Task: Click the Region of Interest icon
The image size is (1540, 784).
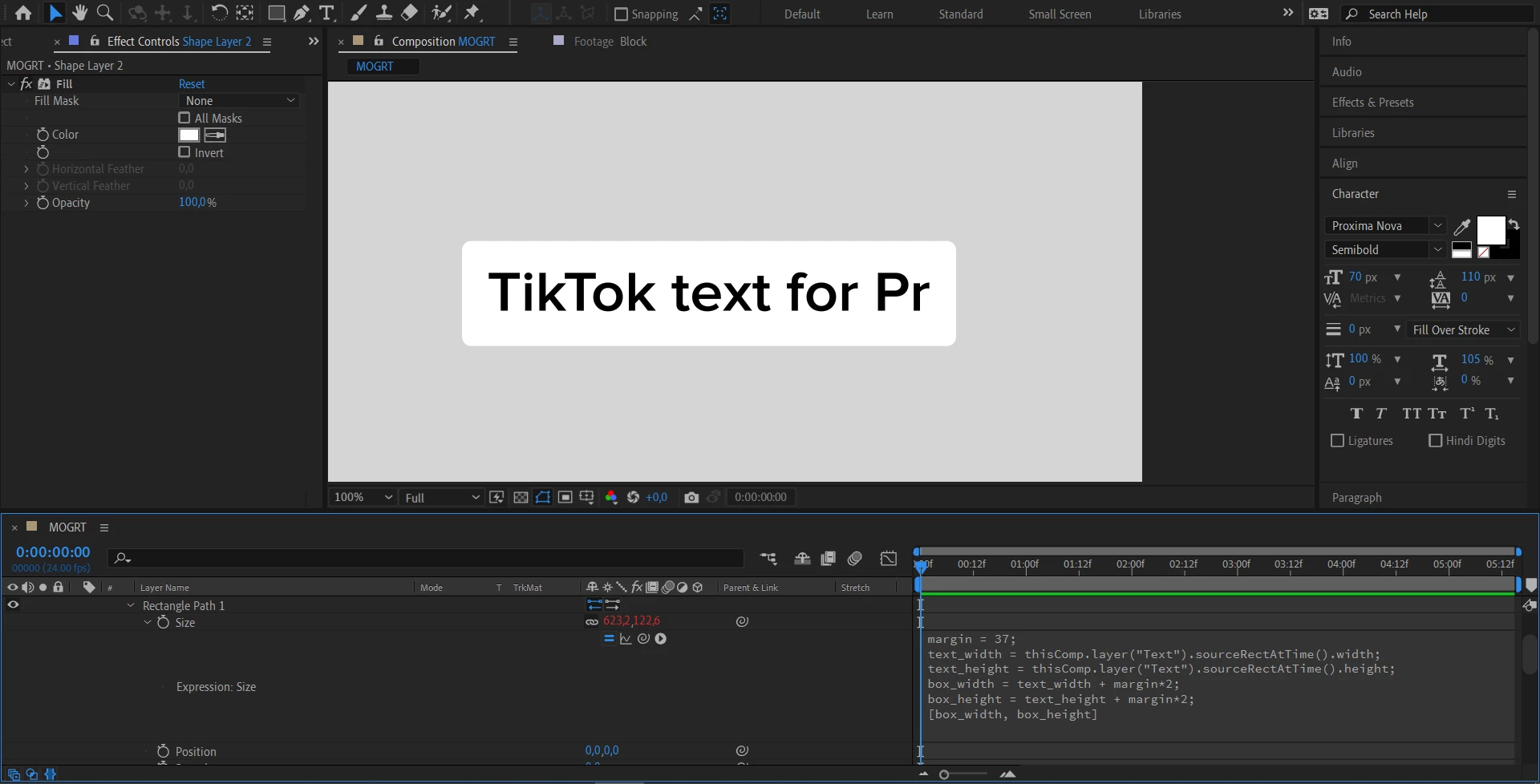Action: tap(565, 498)
